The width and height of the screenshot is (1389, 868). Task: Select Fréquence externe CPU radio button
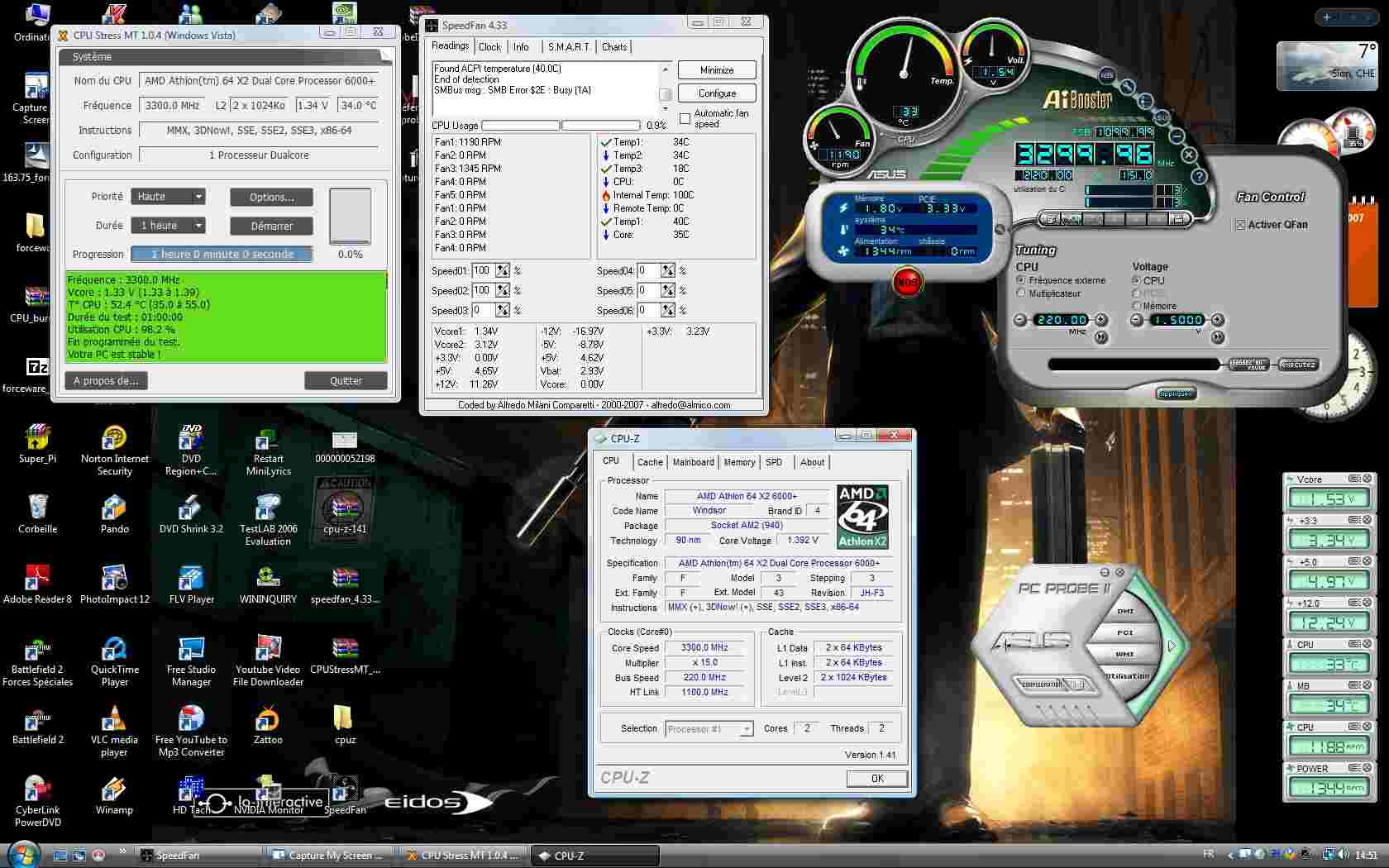(1021, 280)
